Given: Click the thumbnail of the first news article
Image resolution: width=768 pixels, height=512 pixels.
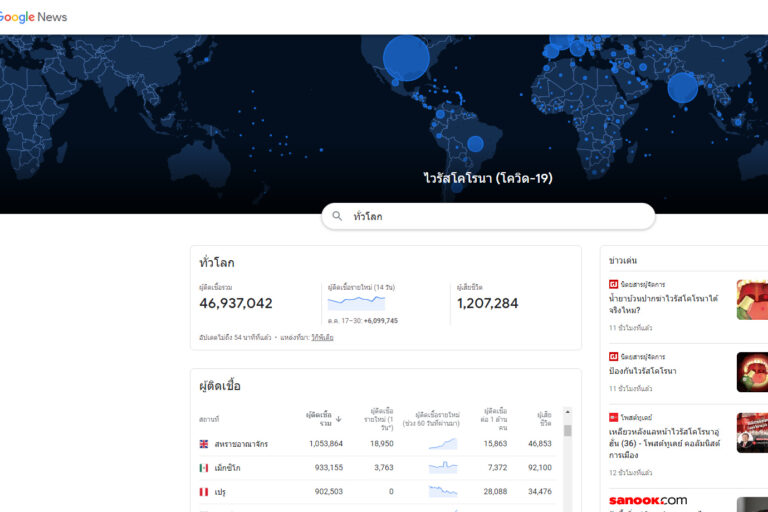Looking at the screenshot, I should click(752, 300).
